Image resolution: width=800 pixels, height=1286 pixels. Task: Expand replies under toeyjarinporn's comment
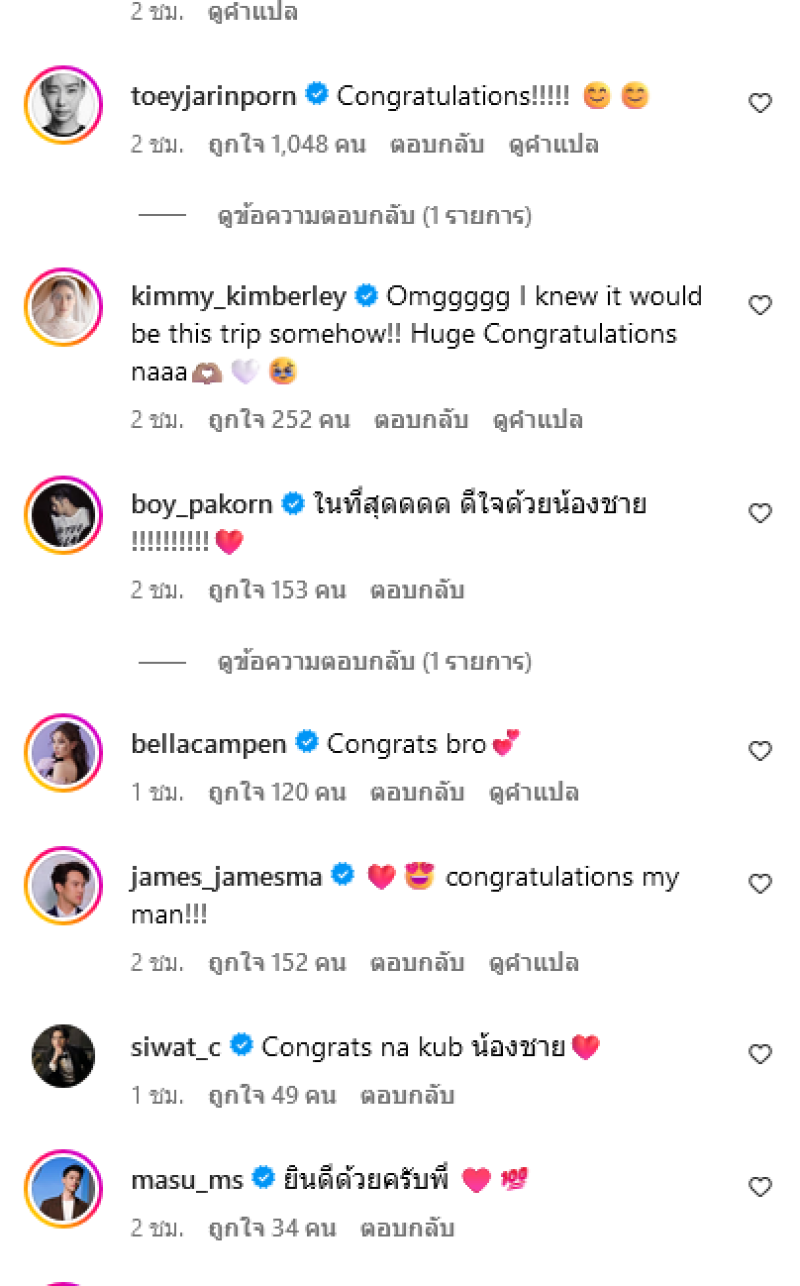tap(374, 215)
